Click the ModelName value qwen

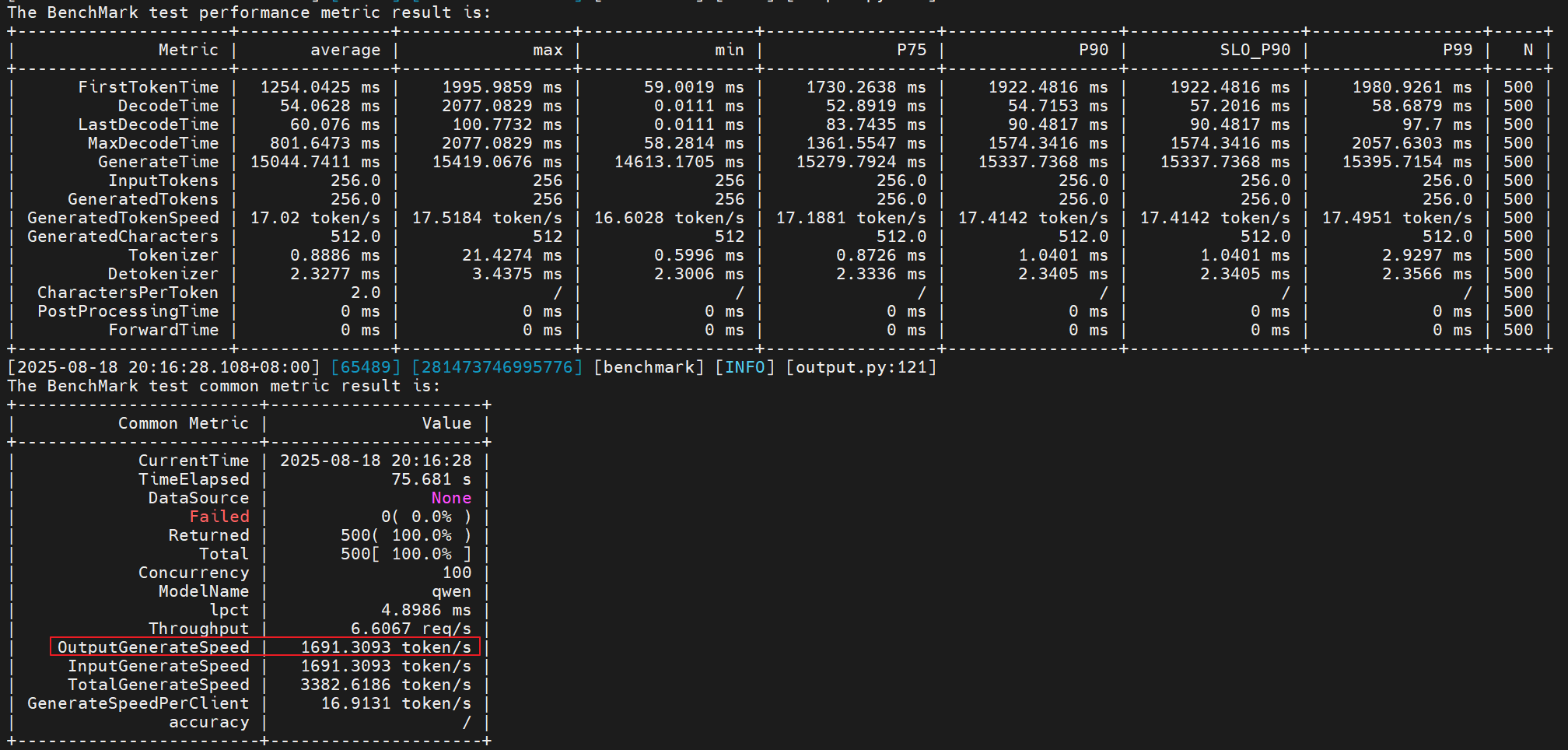[451, 591]
